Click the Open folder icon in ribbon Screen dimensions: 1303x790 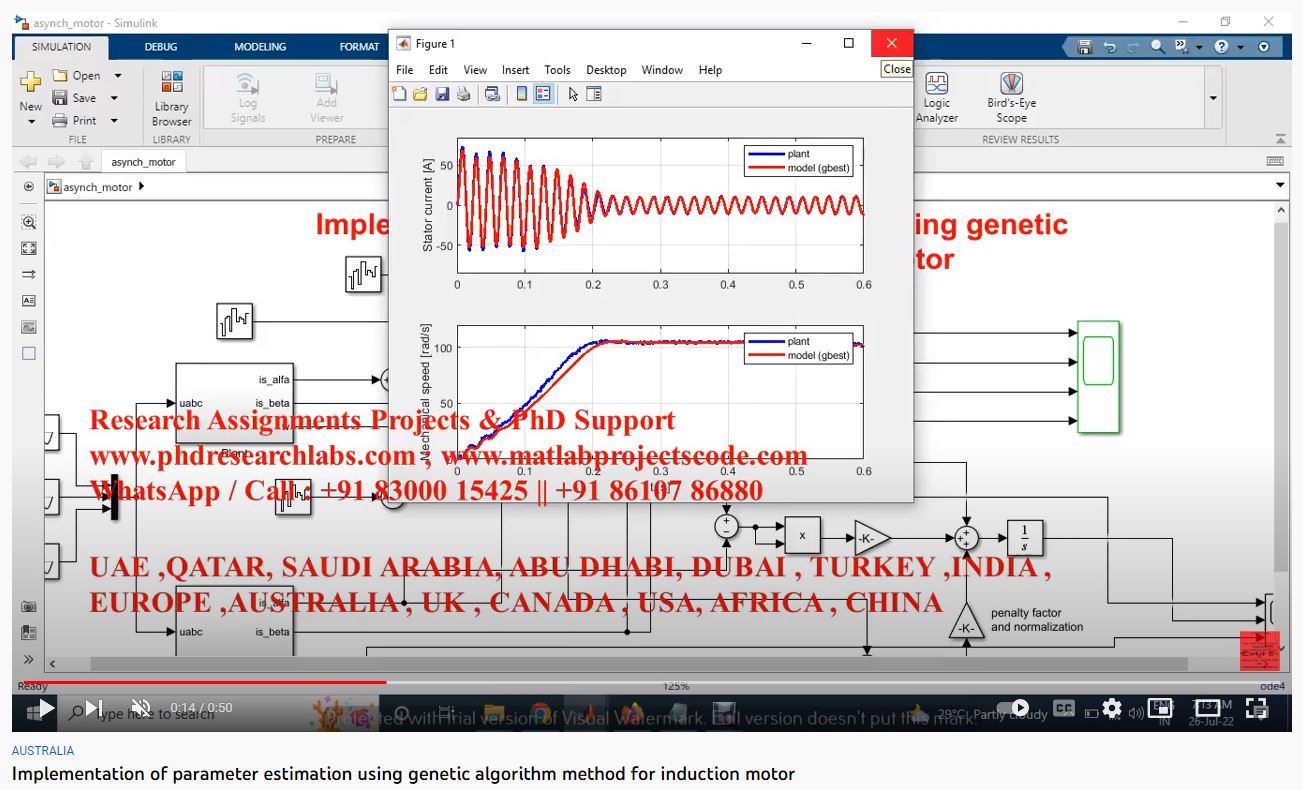point(60,76)
